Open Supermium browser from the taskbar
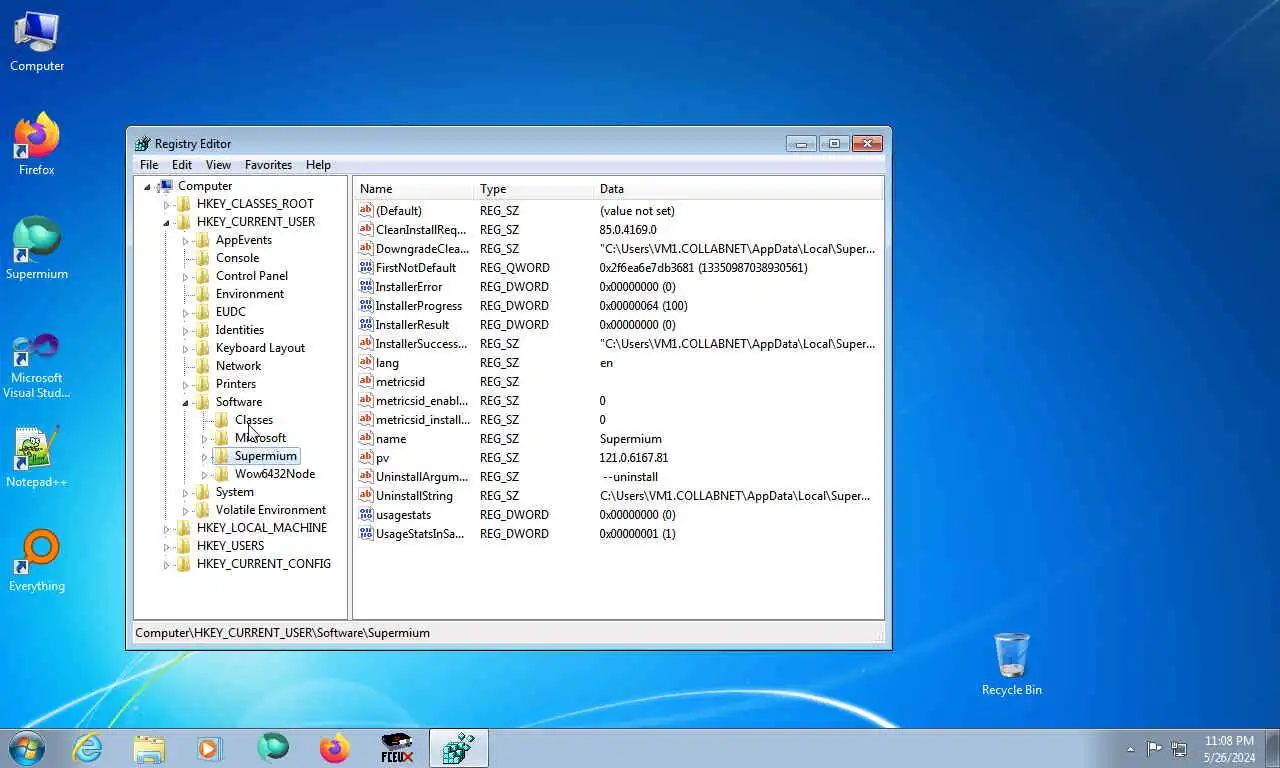This screenshot has width=1280, height=768. (272, 748)
